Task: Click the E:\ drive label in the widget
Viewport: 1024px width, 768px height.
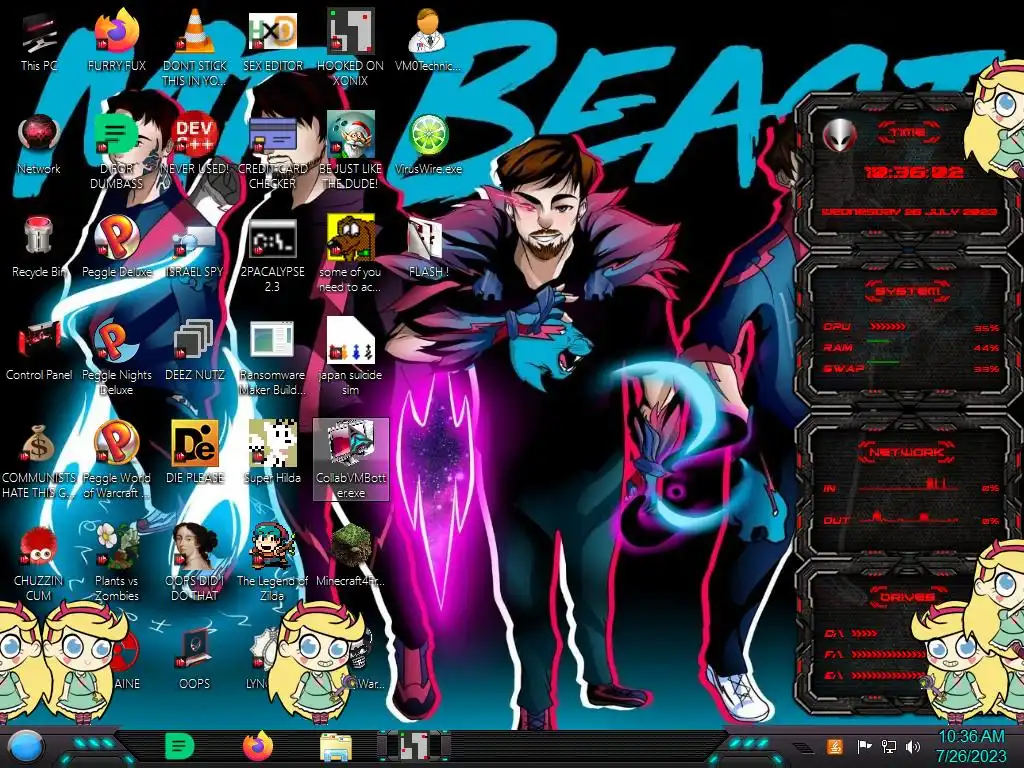Action: pyautogui.click(x=833, y=675)
